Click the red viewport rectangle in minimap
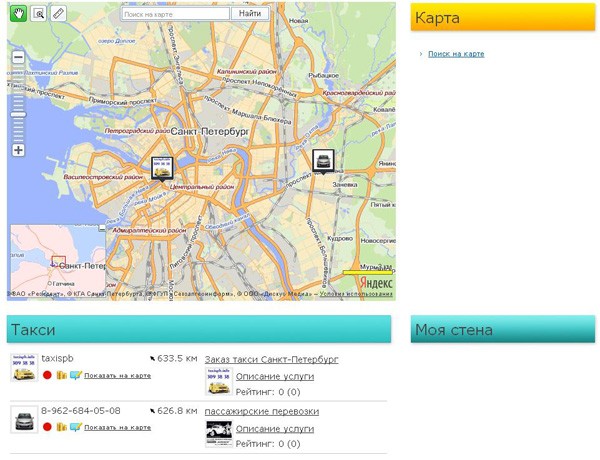600x460 pixels. [59, 261]
